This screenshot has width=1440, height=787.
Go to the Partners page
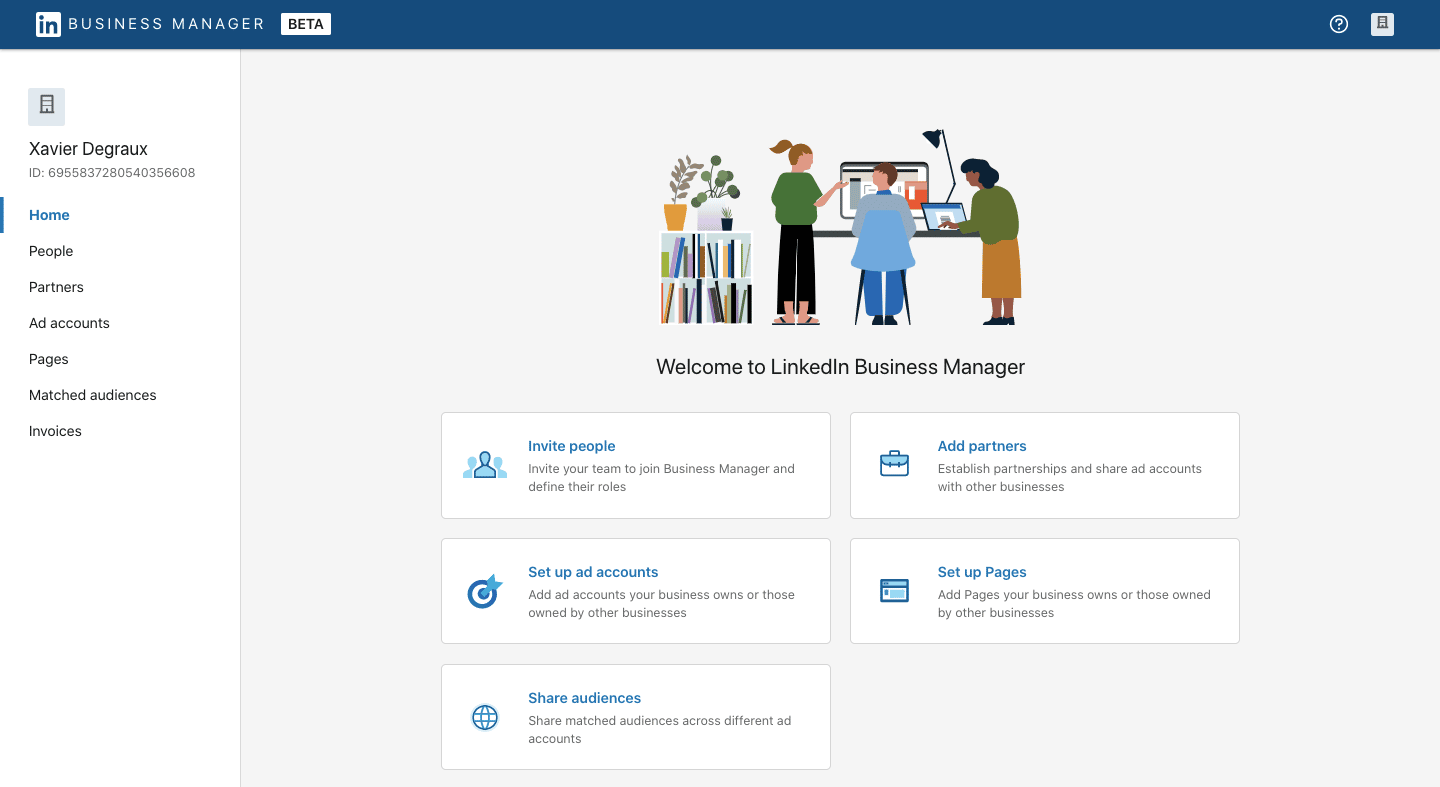(56, 287)
